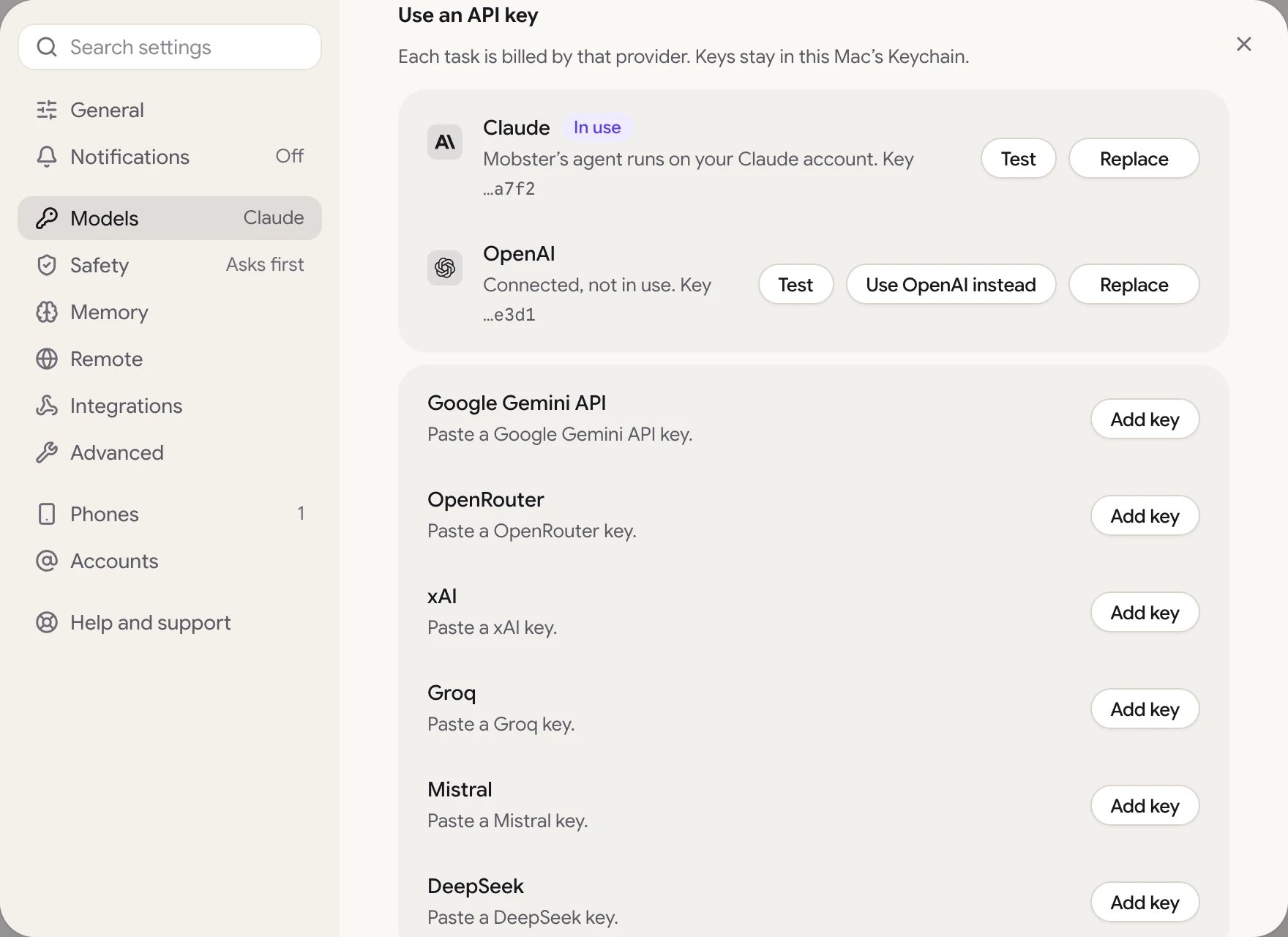1288x937 pixels.
Task: Click the 'Use an API key' heading
Action: 468,15
